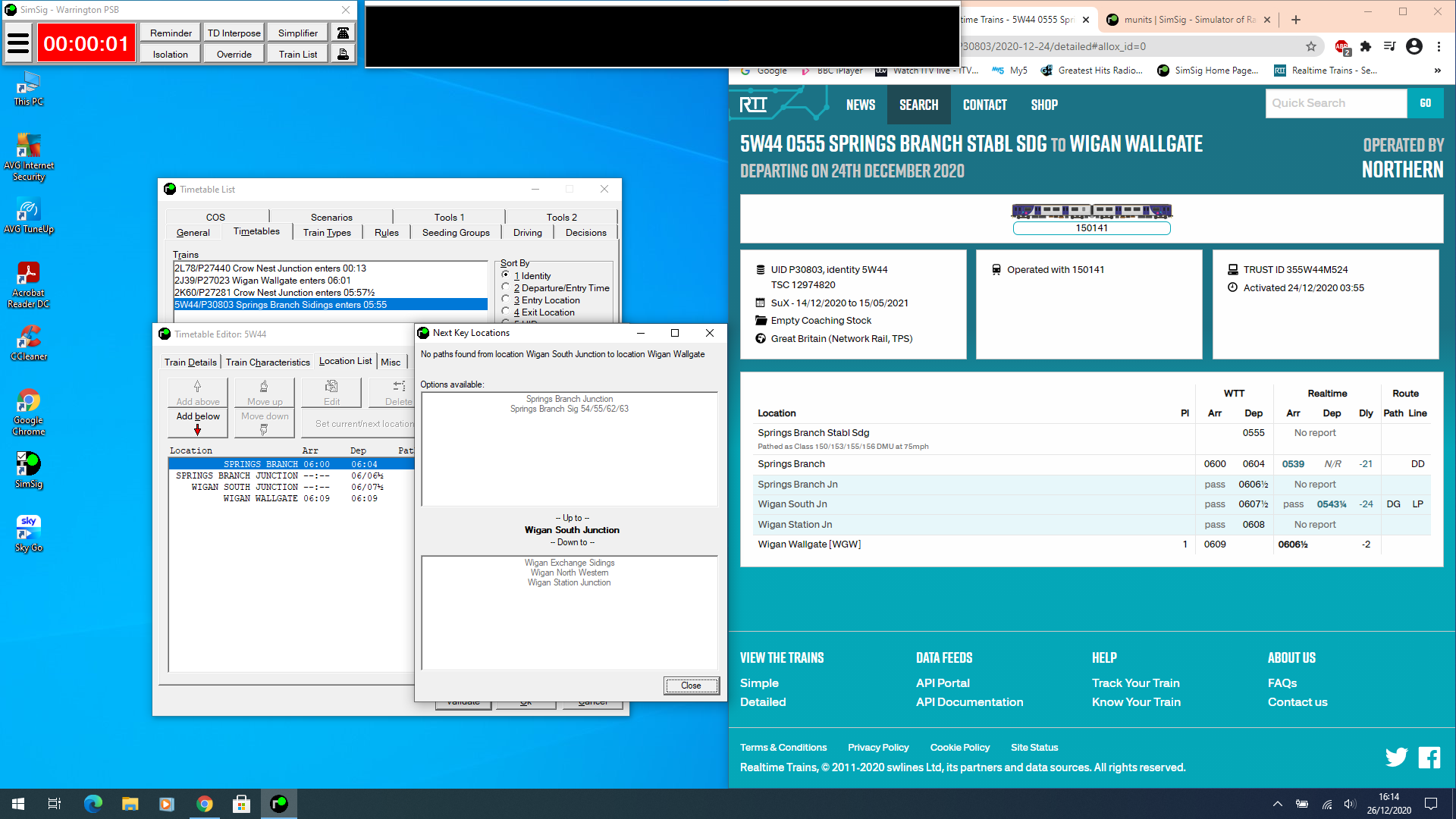The image size is (1456, 819).
Task: Open Chrome three-dot menu
Action: point(1439,46)
